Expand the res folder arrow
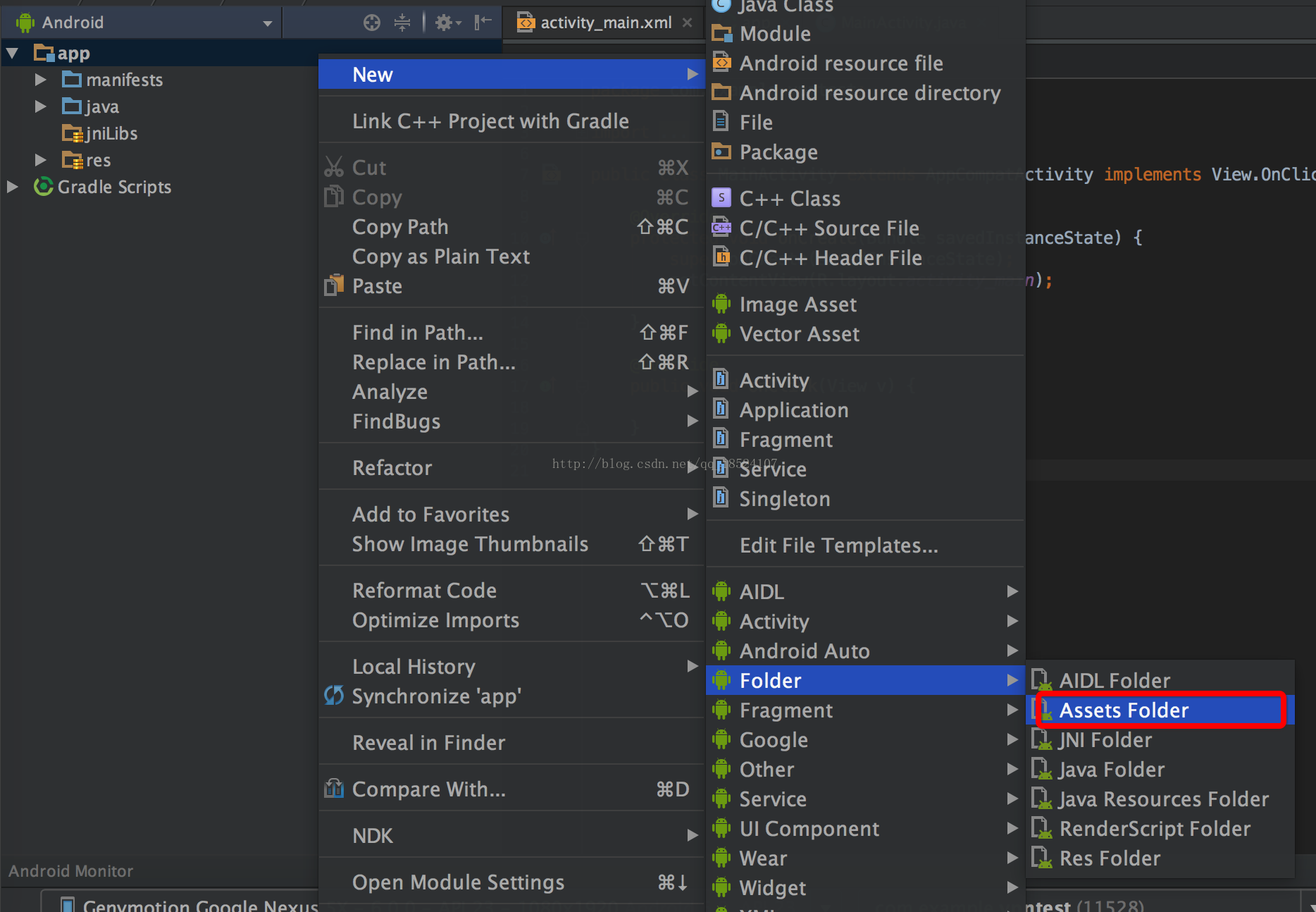 coord(40,160)
